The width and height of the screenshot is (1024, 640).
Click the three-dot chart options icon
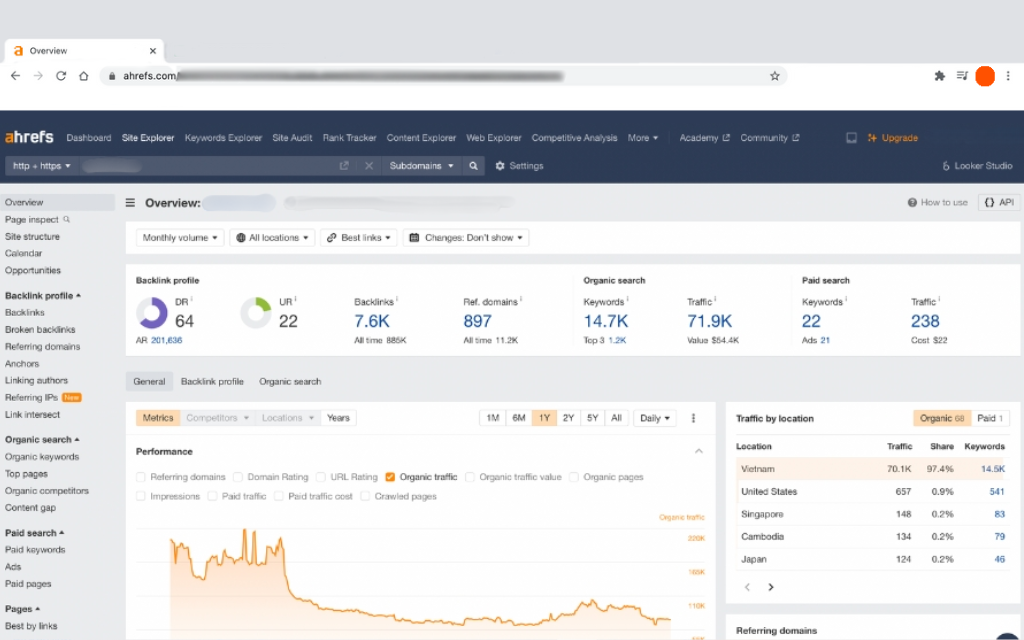click(693, 418)
